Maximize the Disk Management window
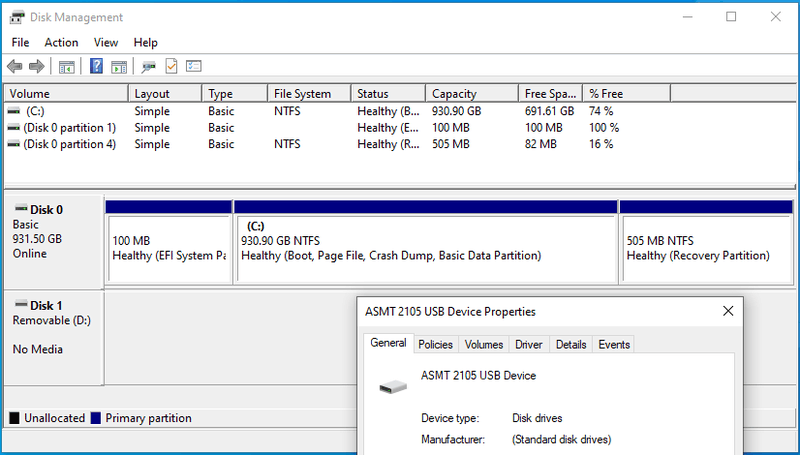This screenshot has height=455, width=800. coord(731,17)
